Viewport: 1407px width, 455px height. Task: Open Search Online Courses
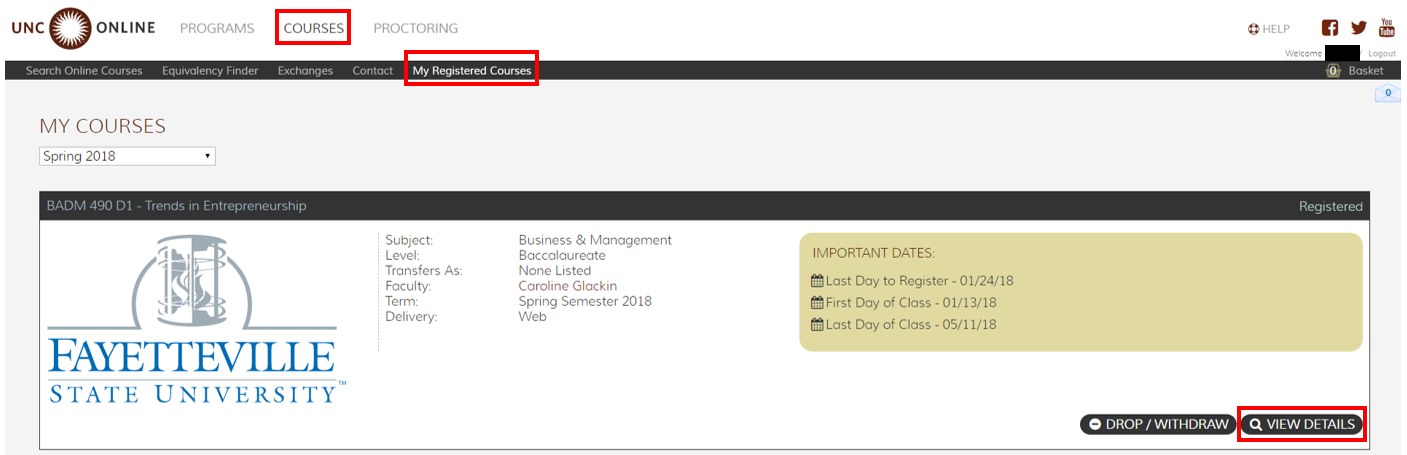84,71
